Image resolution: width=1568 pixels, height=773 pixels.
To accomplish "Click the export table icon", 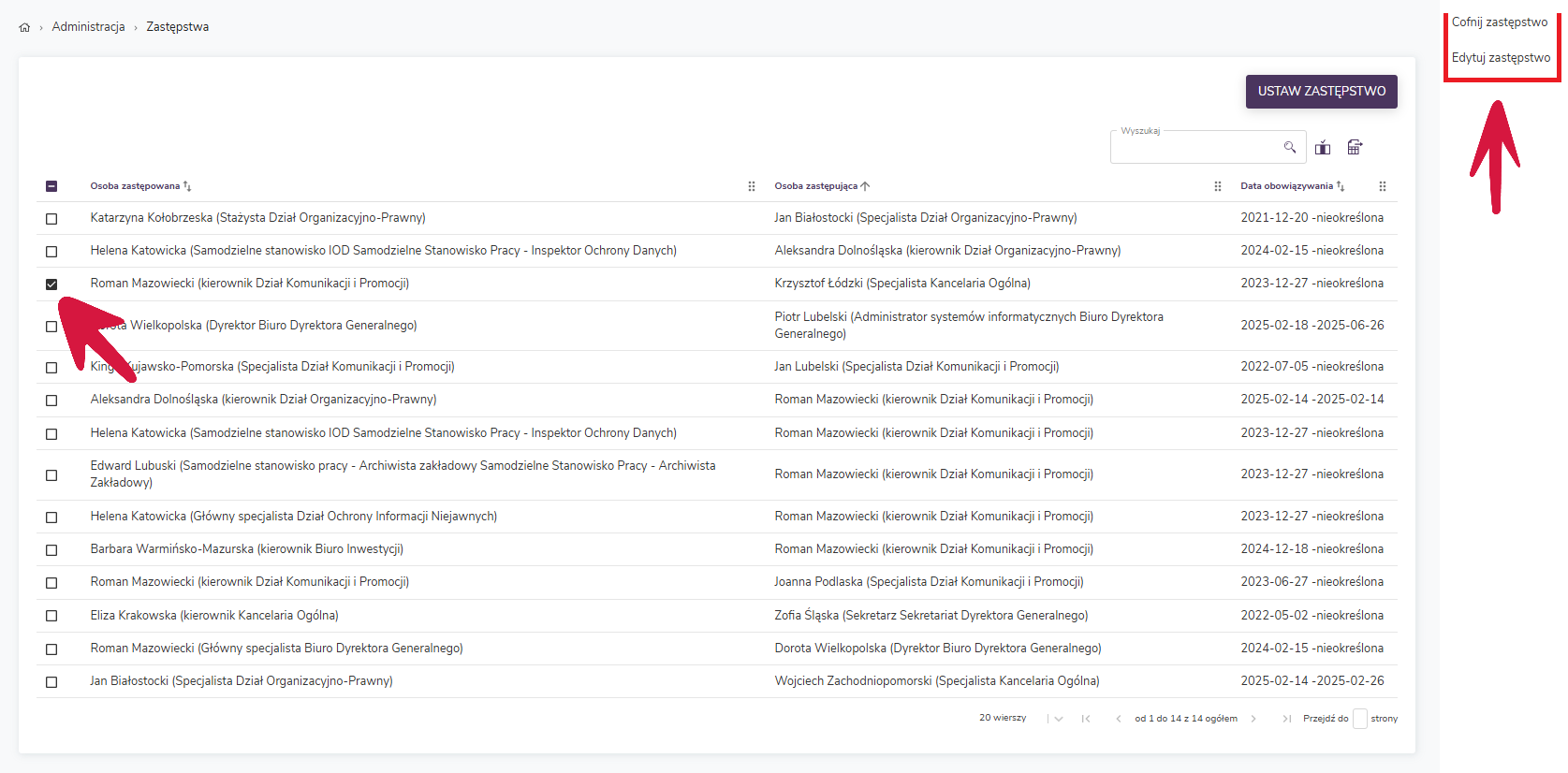I will click(1354, 147).
